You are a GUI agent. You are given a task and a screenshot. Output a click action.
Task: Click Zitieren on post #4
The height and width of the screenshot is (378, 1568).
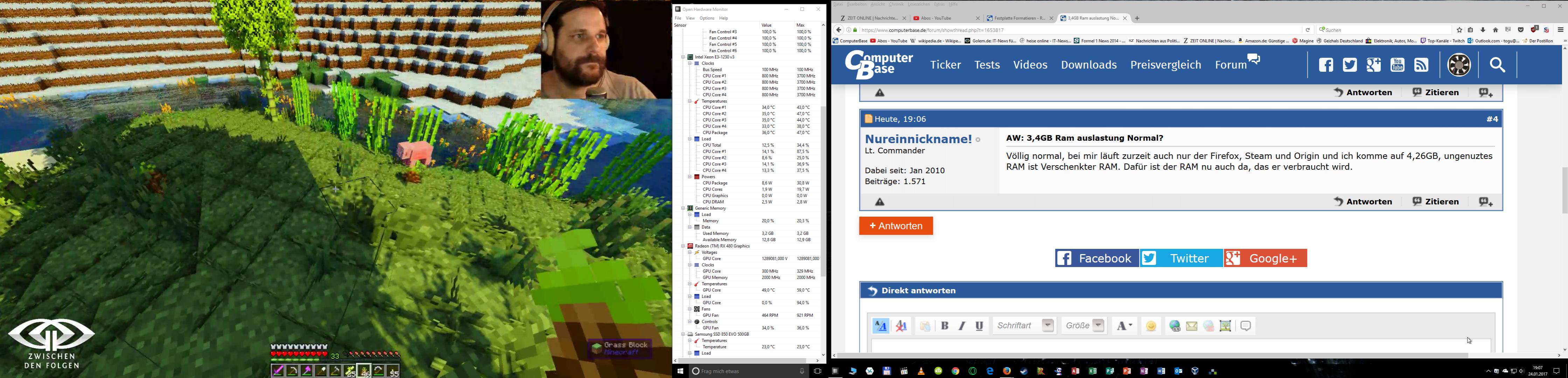point(1435,202)
